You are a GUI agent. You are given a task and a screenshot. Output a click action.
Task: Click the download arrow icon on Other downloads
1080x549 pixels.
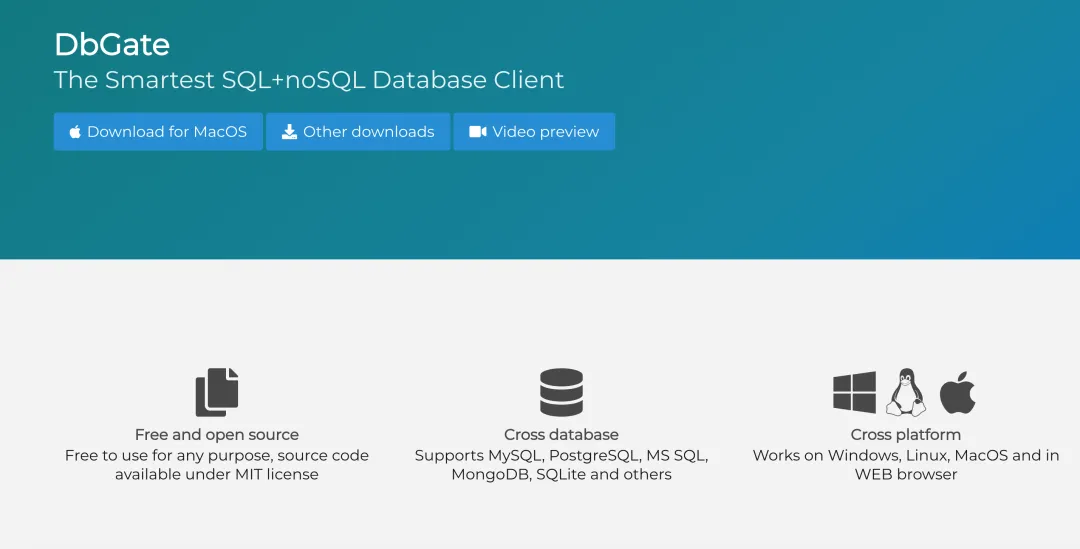point(289,132)
